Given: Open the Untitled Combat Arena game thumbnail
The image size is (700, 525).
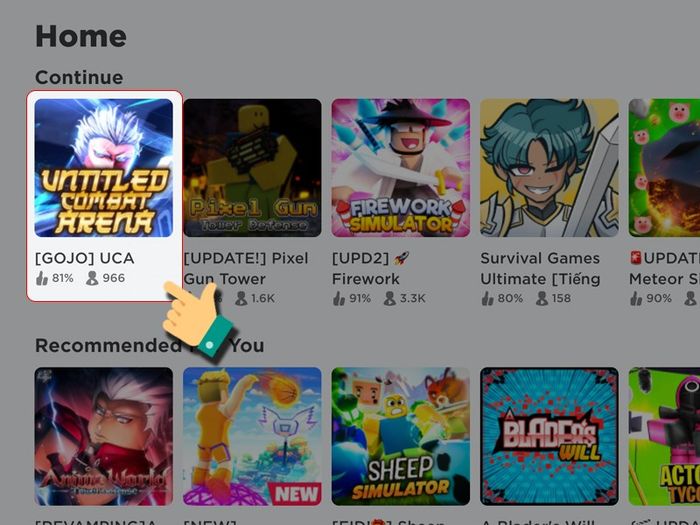Looking at the screenshot, I should click(x=104, y=168).
